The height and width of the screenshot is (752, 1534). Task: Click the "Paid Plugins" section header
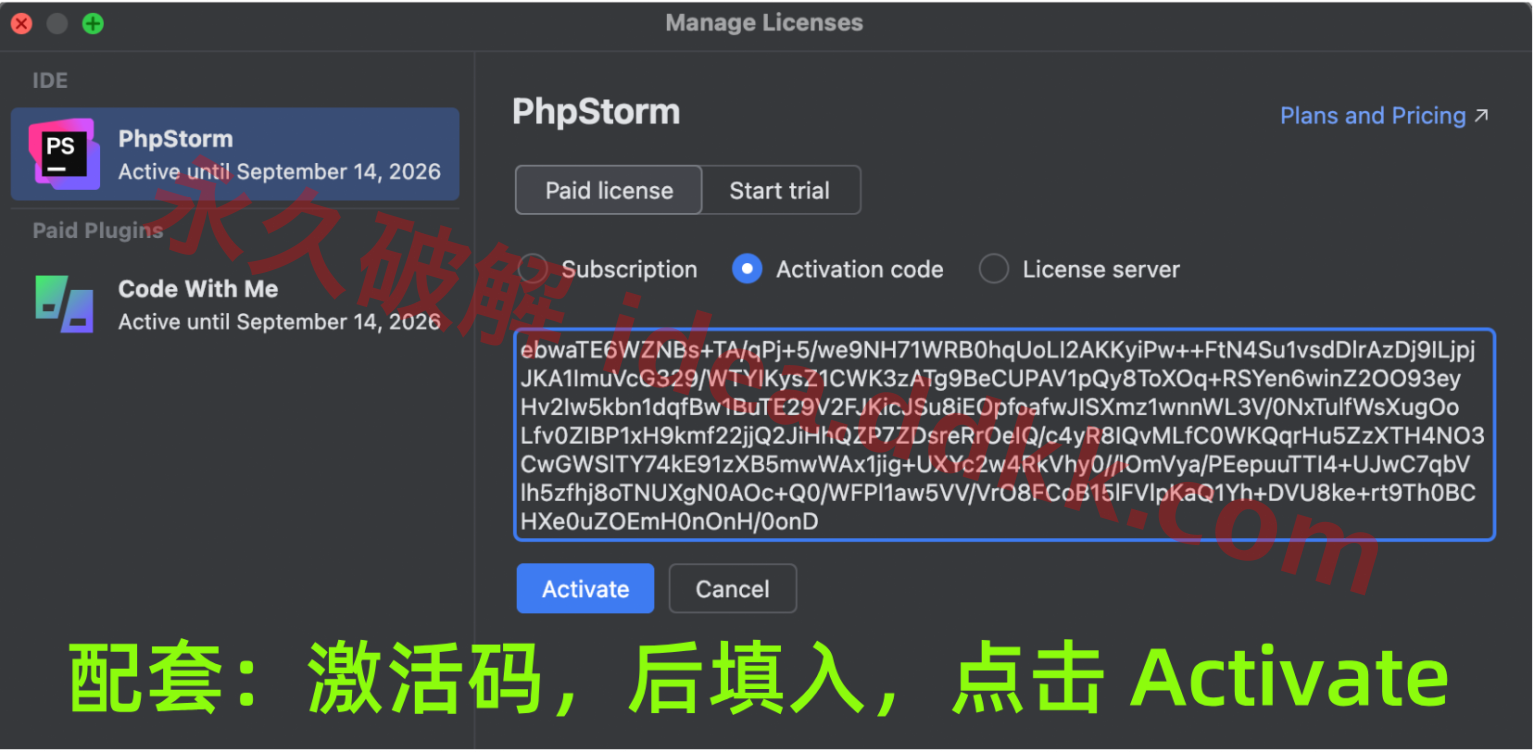click(x=98, y=231)
